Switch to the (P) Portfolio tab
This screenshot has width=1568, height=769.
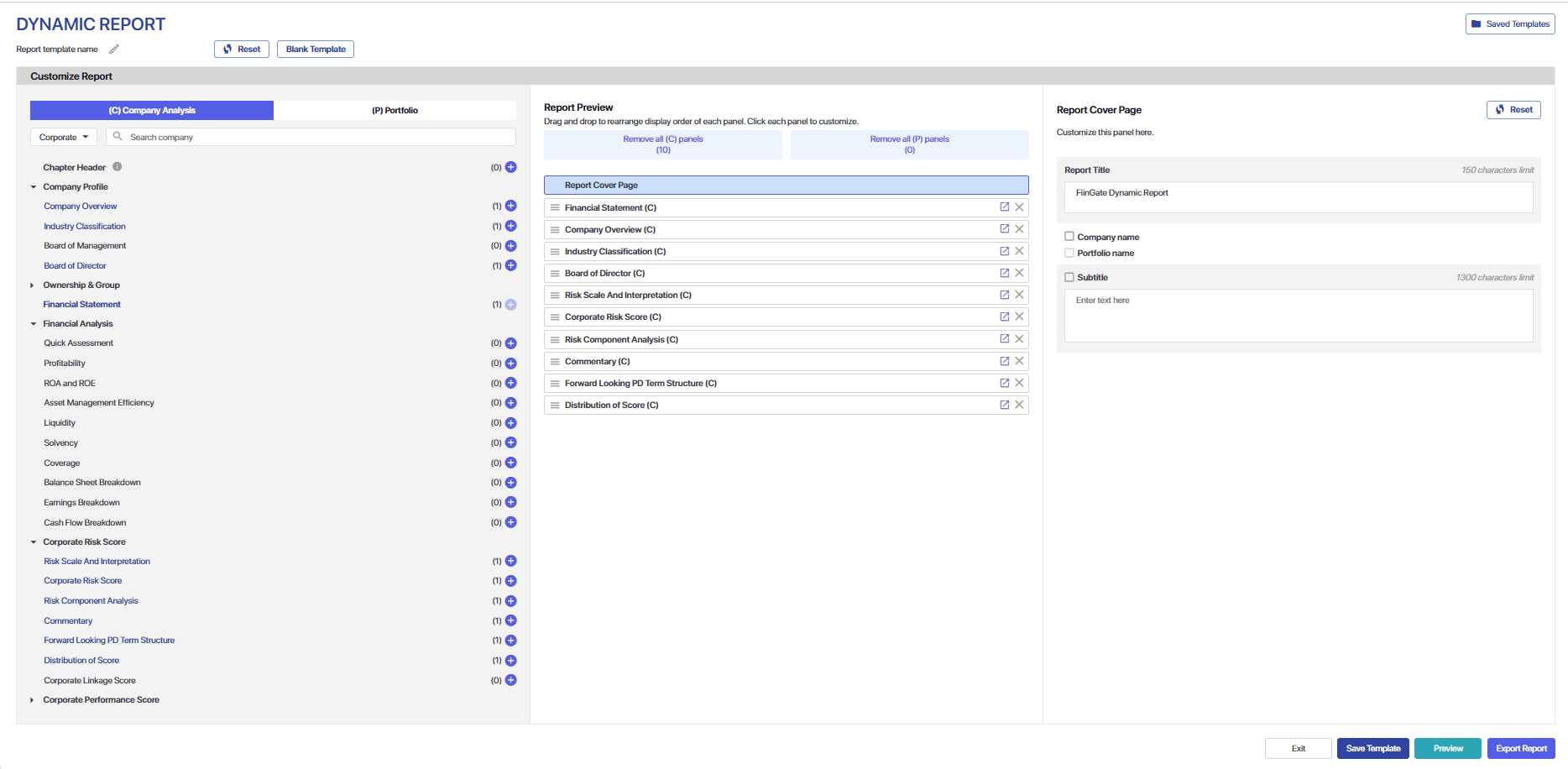[x=395, y=110]
